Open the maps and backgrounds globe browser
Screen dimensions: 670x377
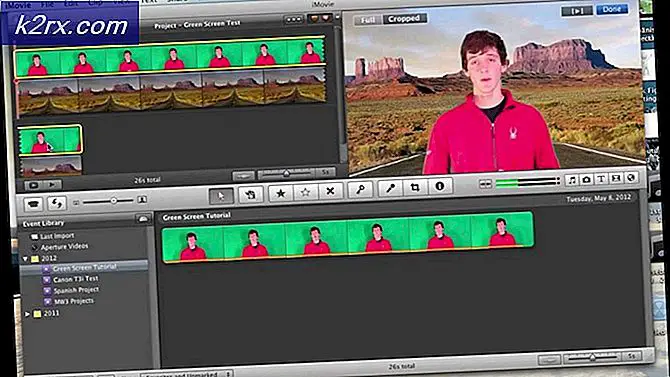(631, 177)
